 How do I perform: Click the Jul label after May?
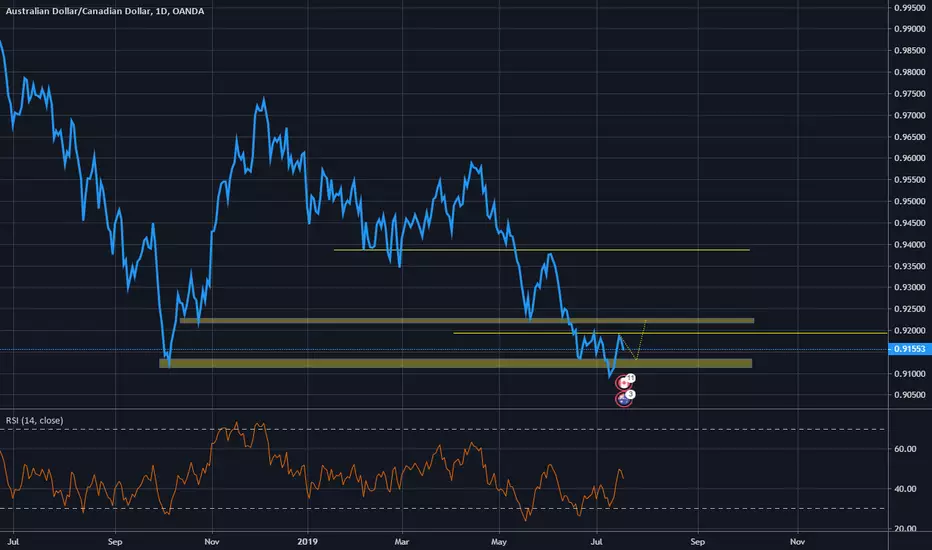coord(596,542)
